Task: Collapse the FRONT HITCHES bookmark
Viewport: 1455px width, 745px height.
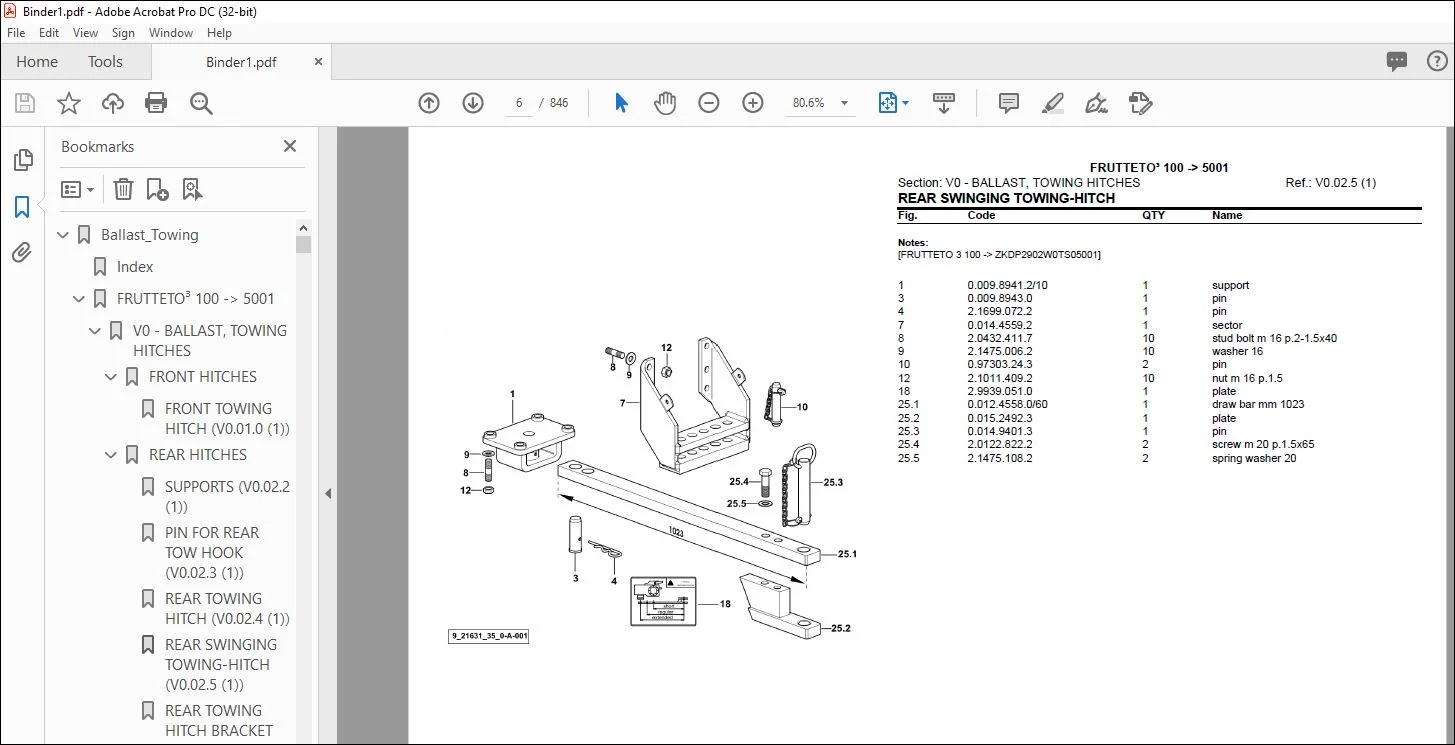Action: (112, 377)
